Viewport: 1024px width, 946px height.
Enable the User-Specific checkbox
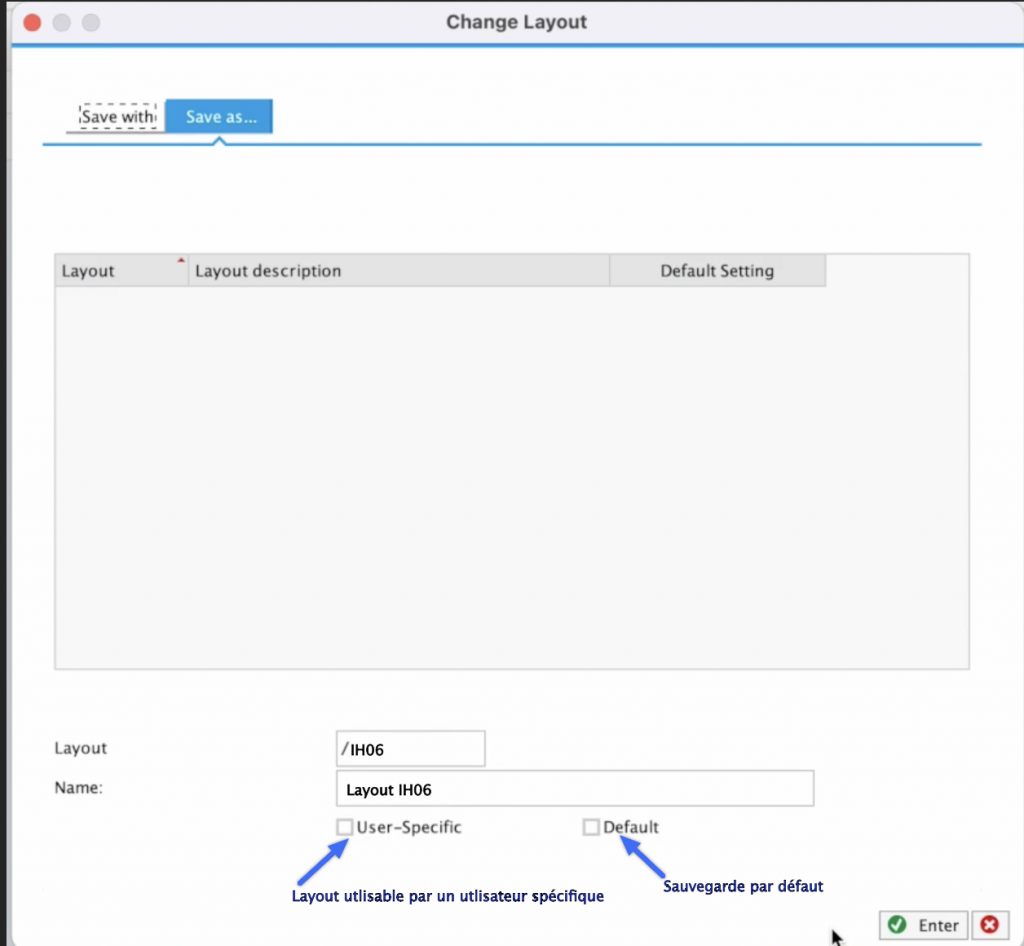[345, 827]
